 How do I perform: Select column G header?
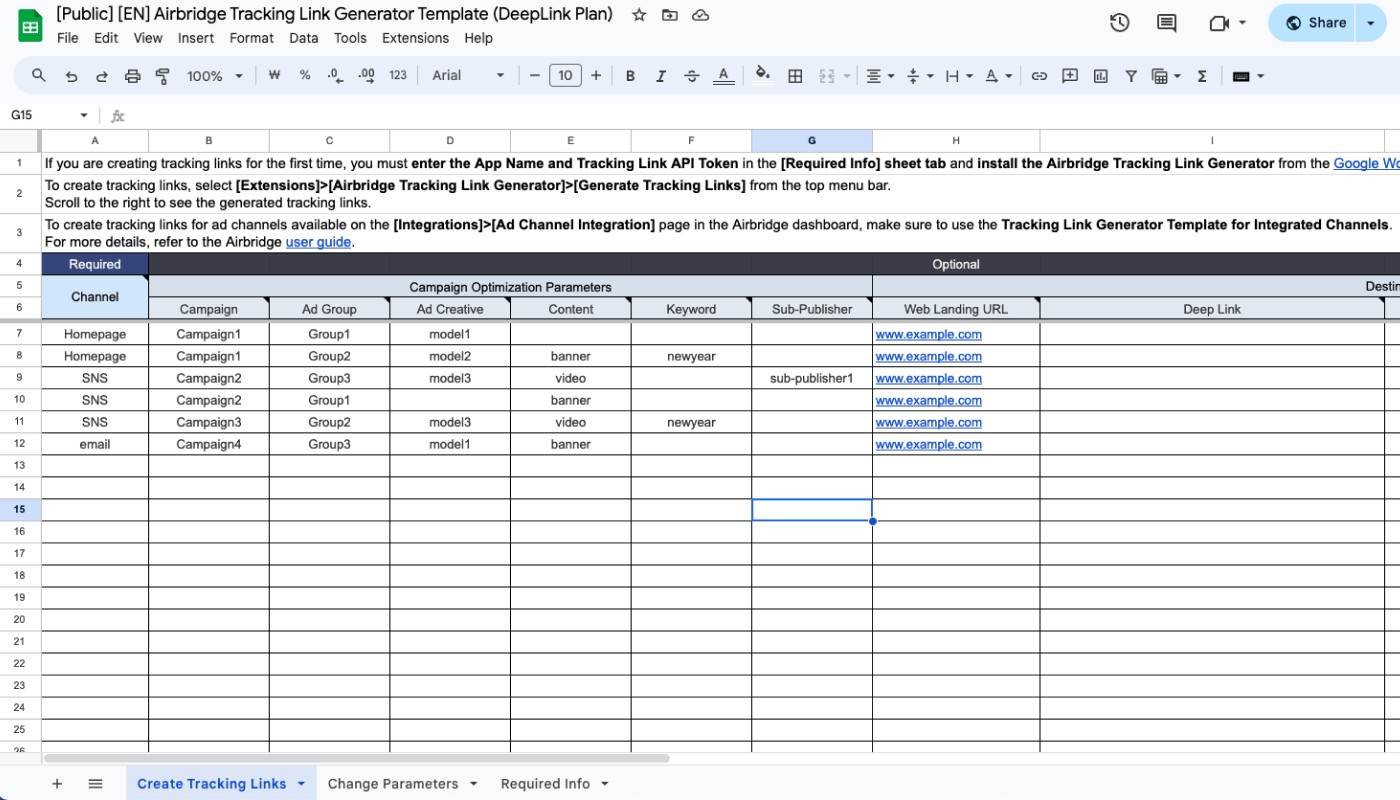pos(812,141)
